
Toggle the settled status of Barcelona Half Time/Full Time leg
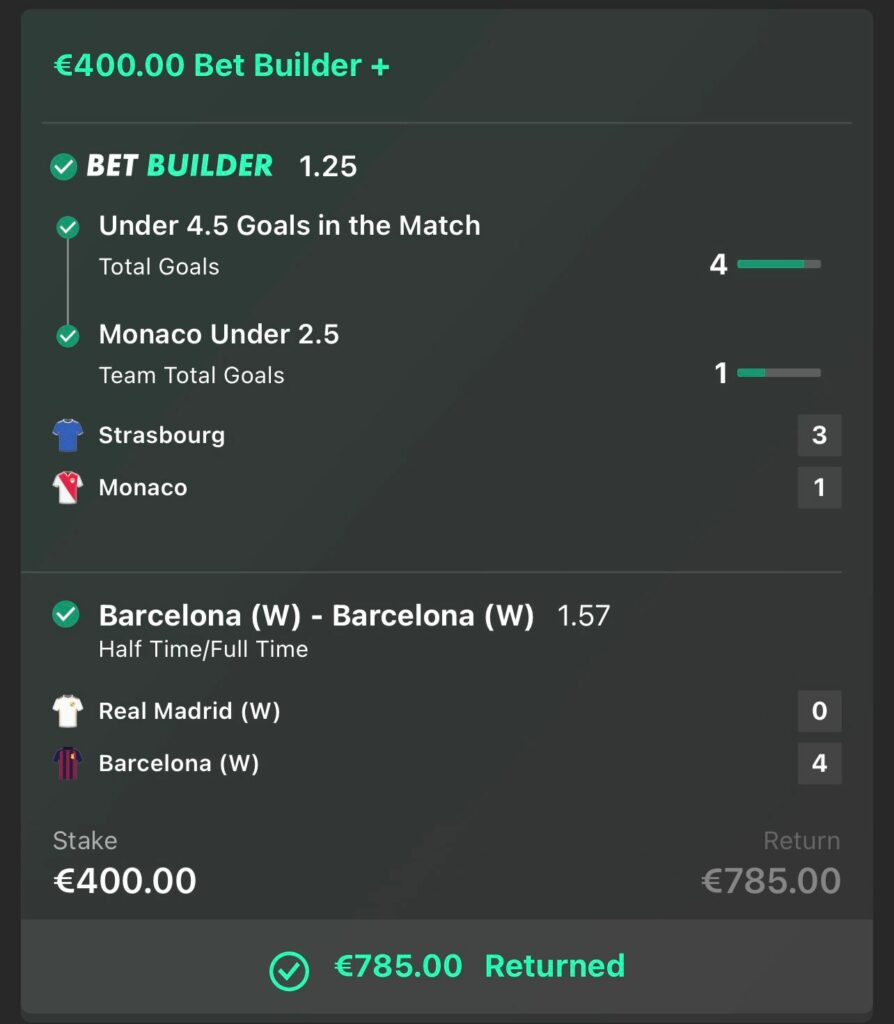point(64,616)
